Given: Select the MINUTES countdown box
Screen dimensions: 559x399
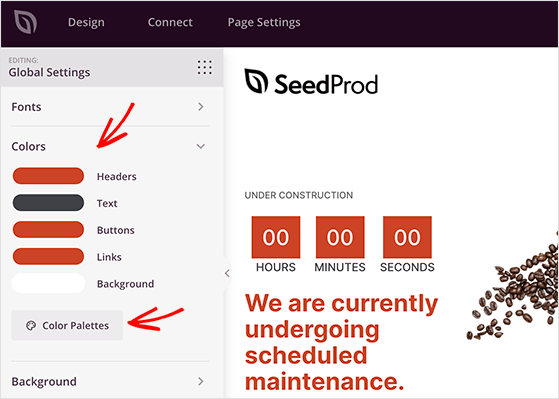Looking at the screenshot, I should [x=340, y=237].
